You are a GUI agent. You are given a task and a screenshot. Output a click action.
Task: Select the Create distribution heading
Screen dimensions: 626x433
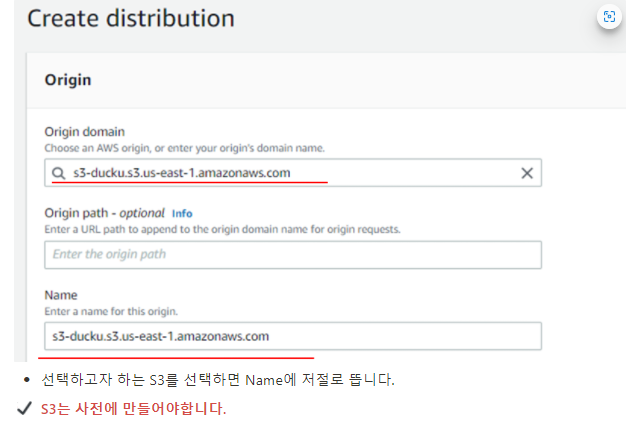pos(131,18)
